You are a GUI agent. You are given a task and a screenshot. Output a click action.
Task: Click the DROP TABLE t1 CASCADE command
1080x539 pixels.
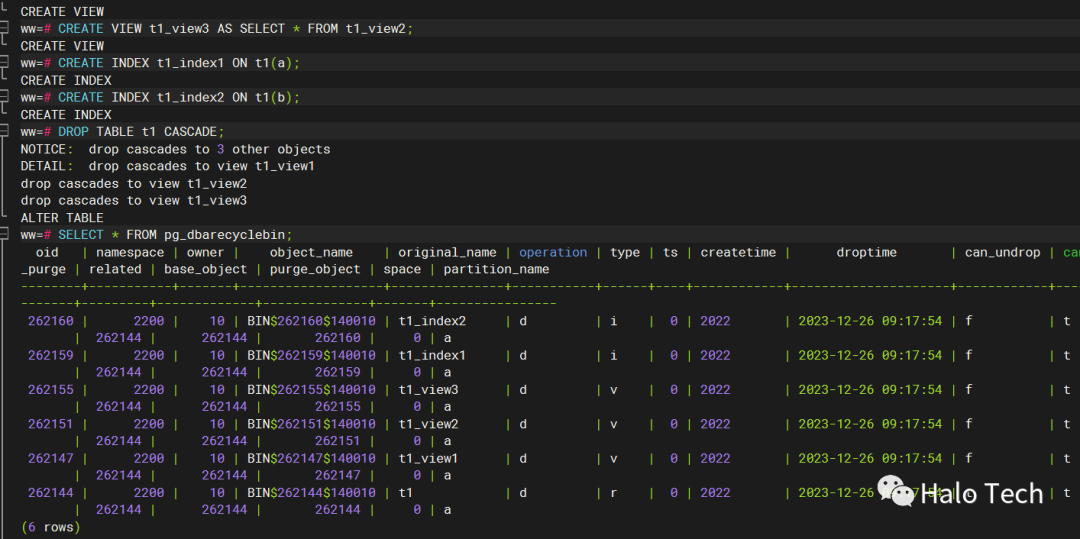(x=141, y=132)
